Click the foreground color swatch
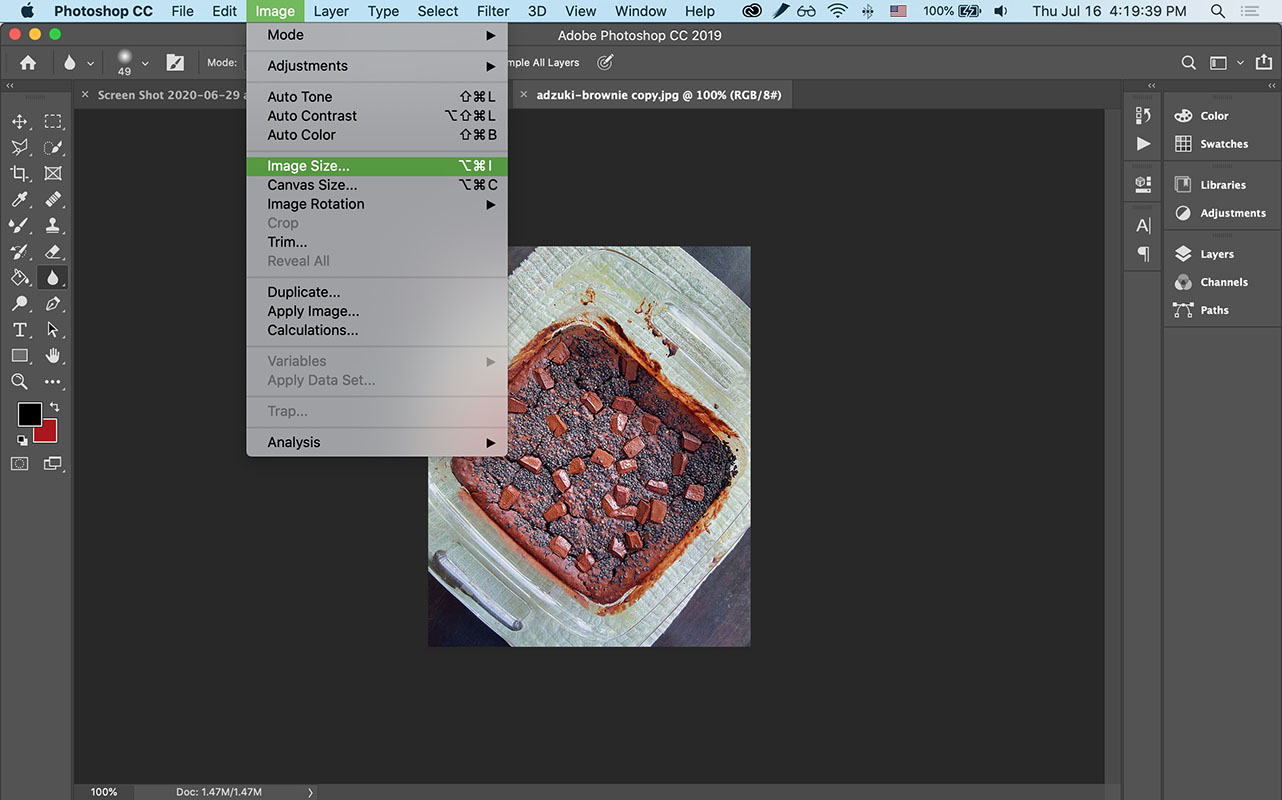1282x800 pixels. coord(28,412)
